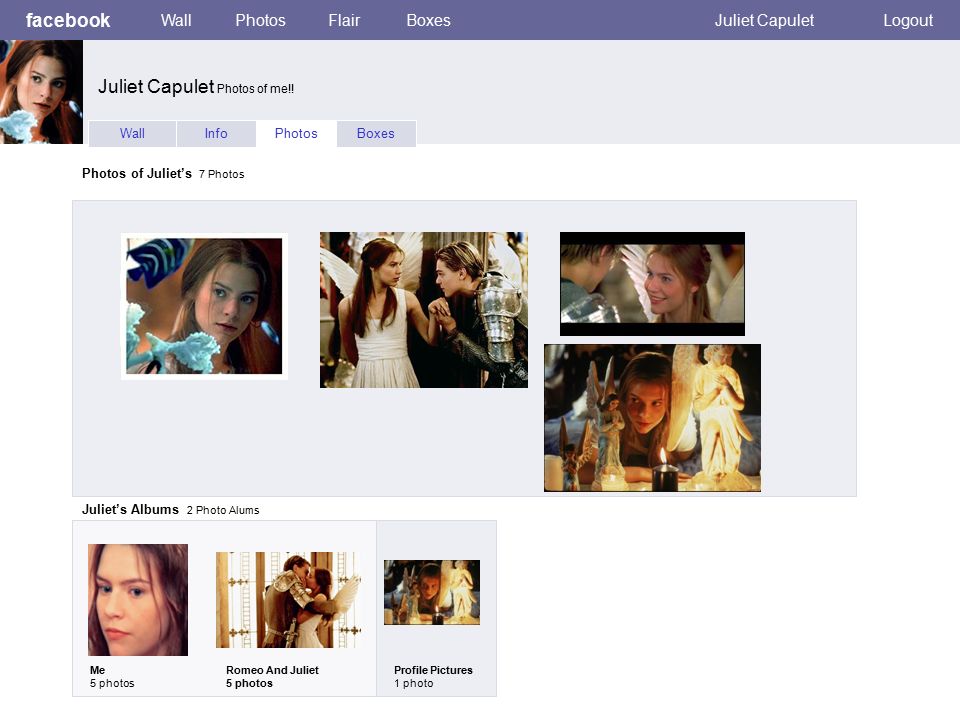Open Wall in the top navigation bar
The height and width of the screenshot is (720, 960).
(x=176, y=20)
